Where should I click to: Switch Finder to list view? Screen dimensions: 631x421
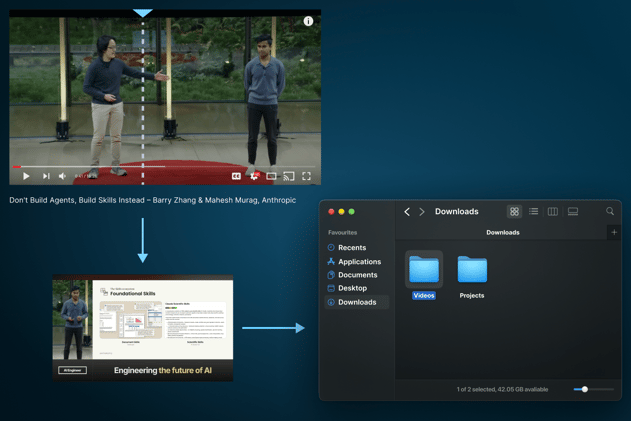(x=534, y=212)
